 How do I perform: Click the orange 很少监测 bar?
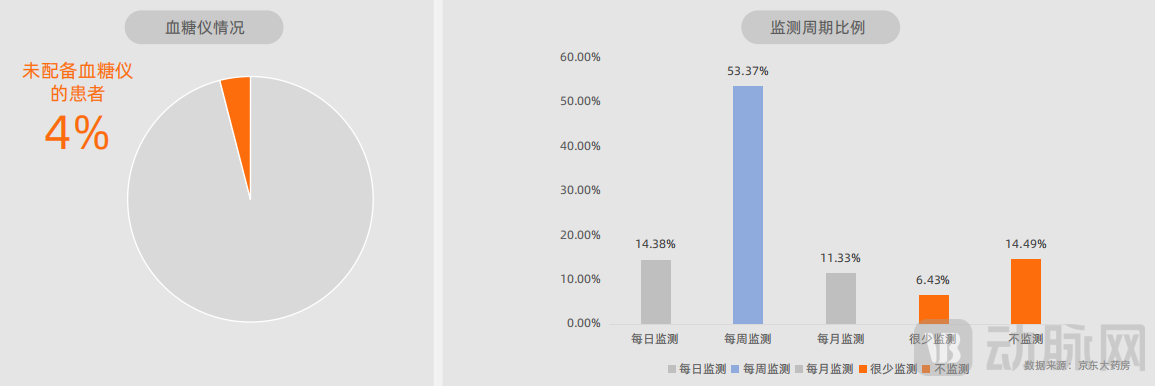(933, 309)
